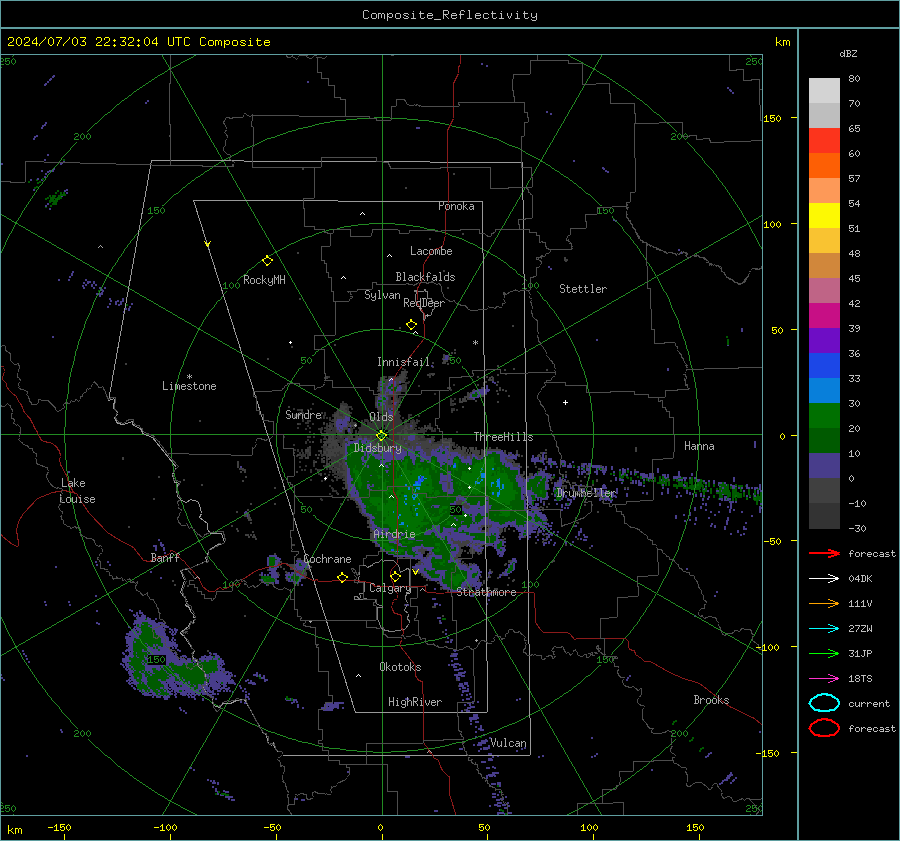Pick the bright green 20-30 dBZ band
This screenshot has width=900, height=841.
(x=824, y=416)
